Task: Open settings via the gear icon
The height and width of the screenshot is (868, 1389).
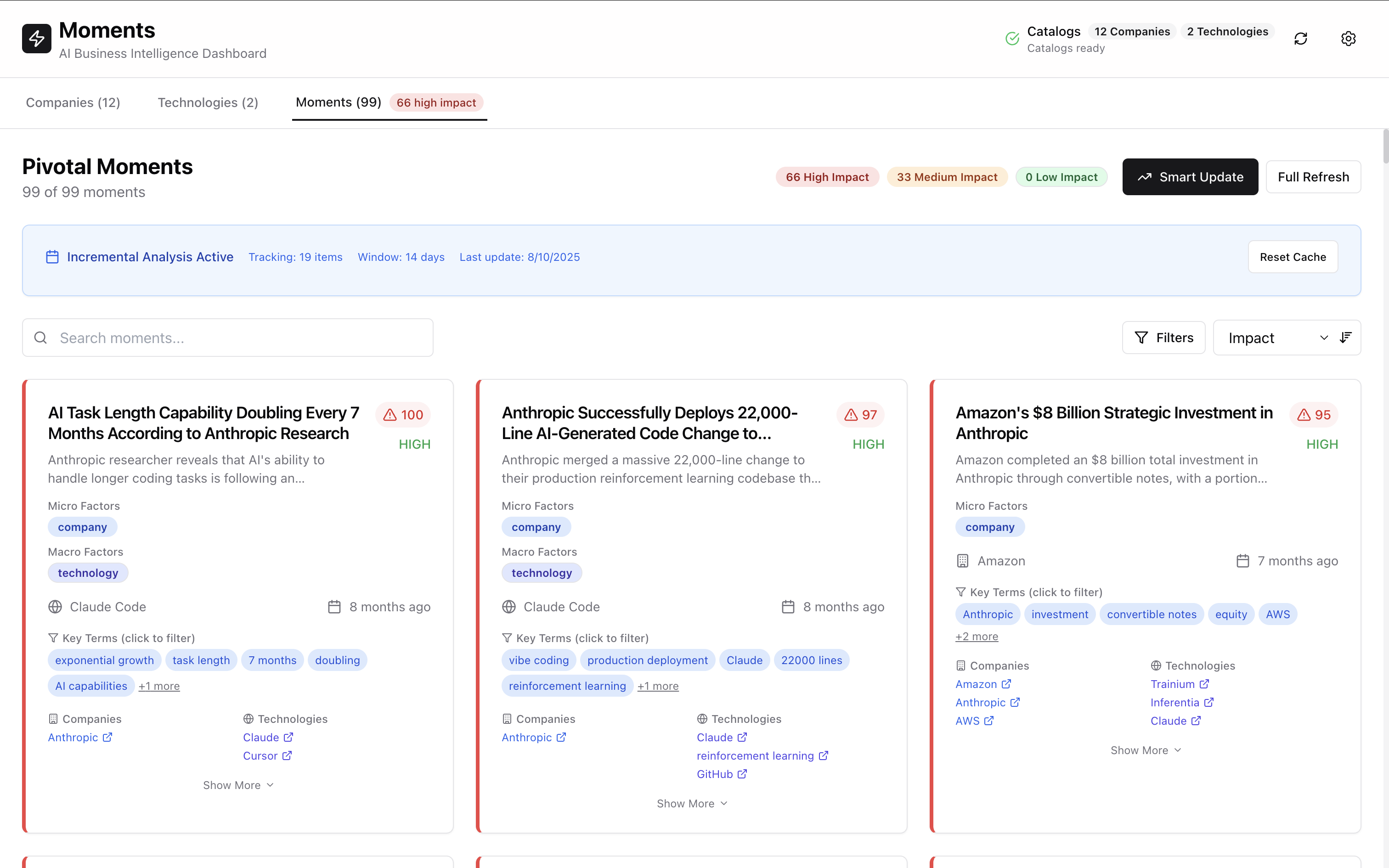Action: click(x=1348, y=38)
